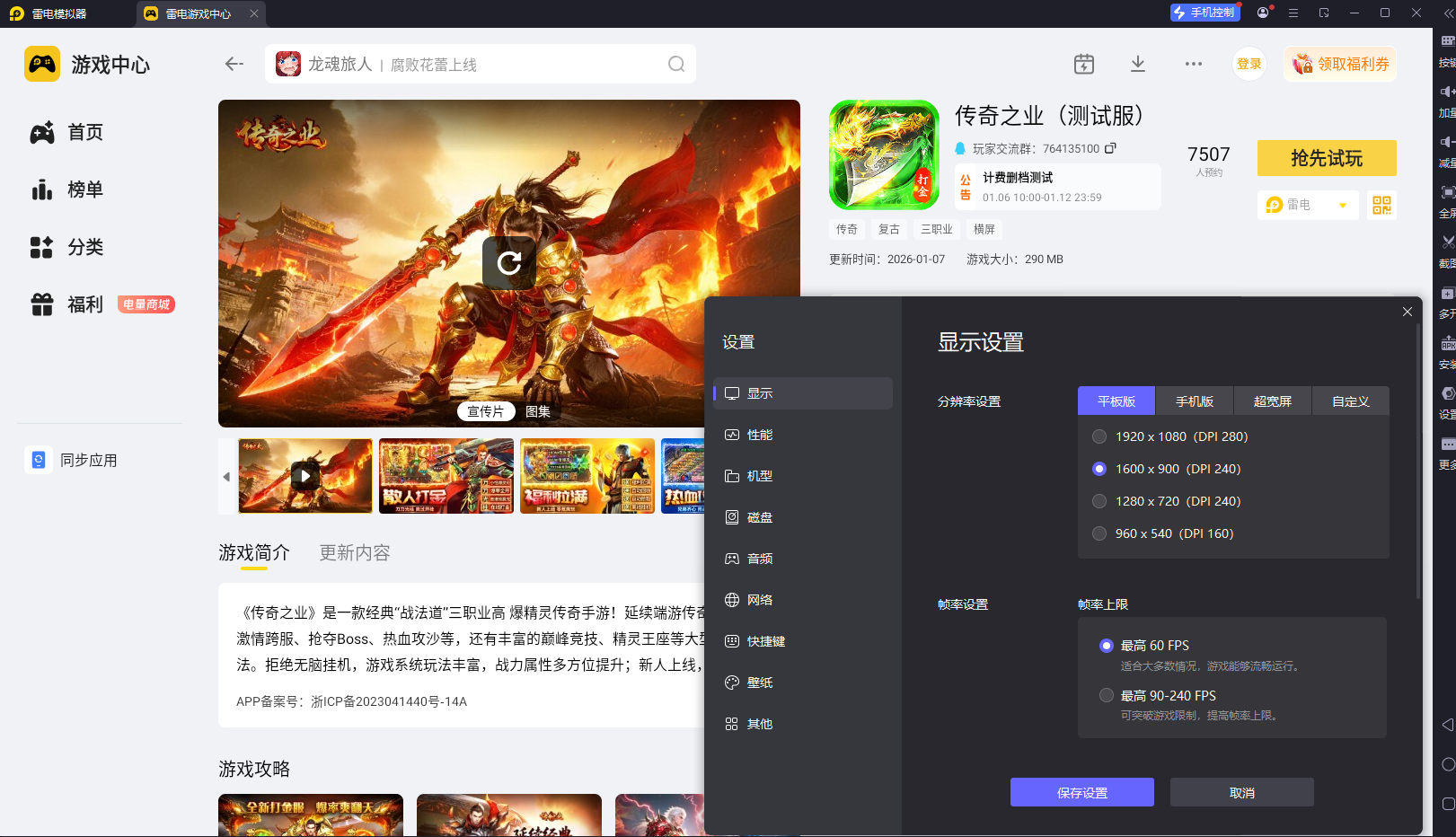Switch to the 超宽屏 resolution tab
Viewport: 1456px width, 837px height.
coord(1273,401)
